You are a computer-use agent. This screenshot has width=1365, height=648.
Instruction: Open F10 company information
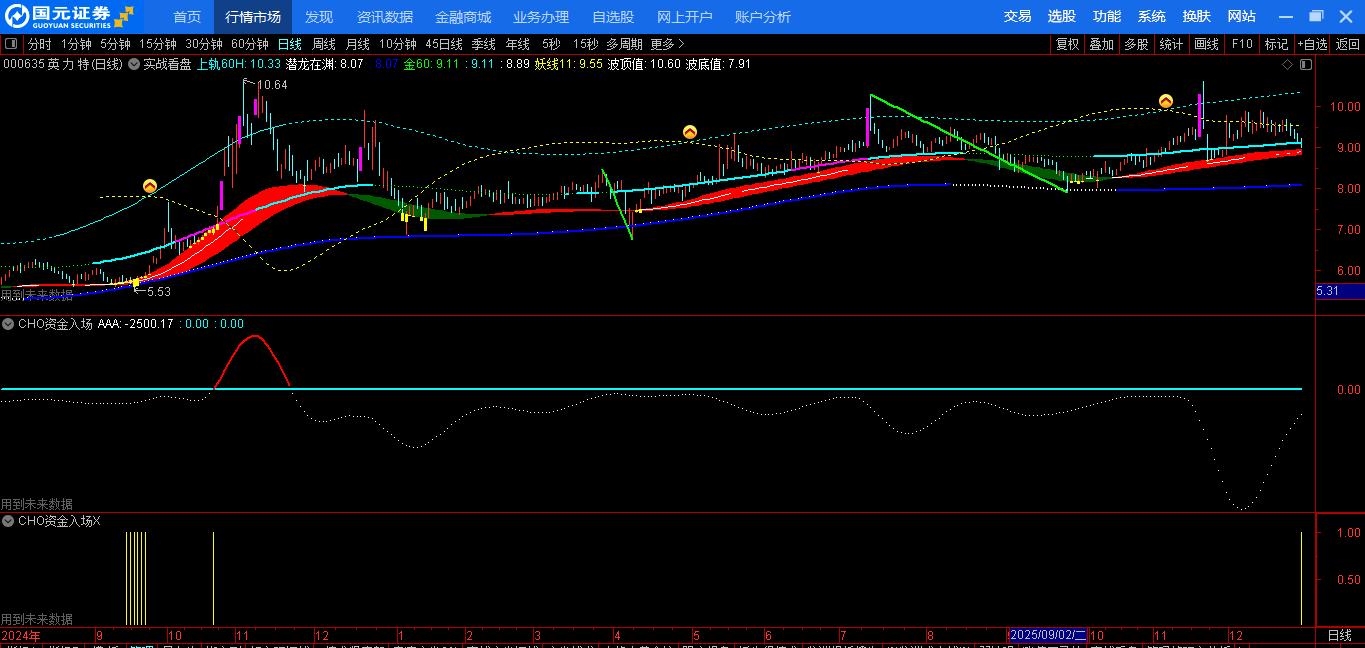tap(1242, 44)
